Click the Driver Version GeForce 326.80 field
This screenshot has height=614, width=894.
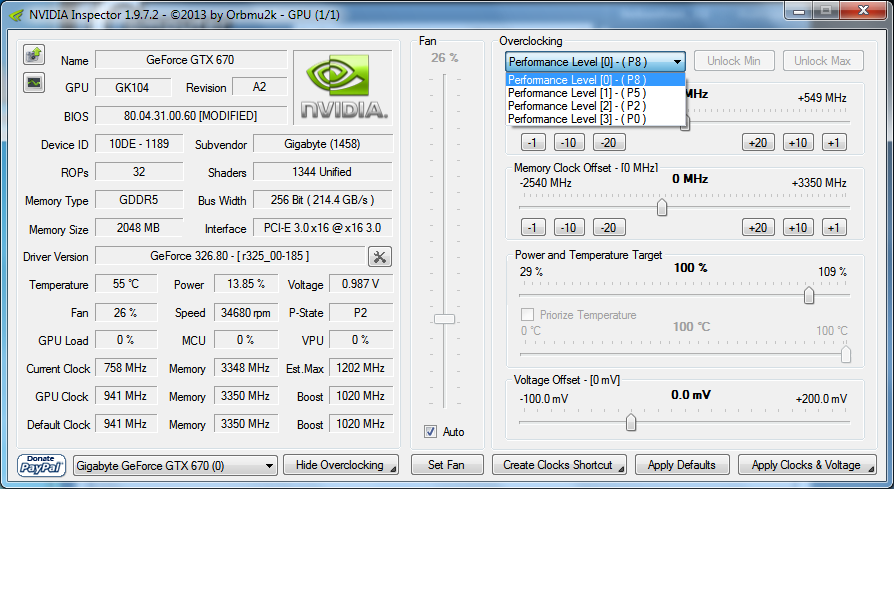(230, 256)
